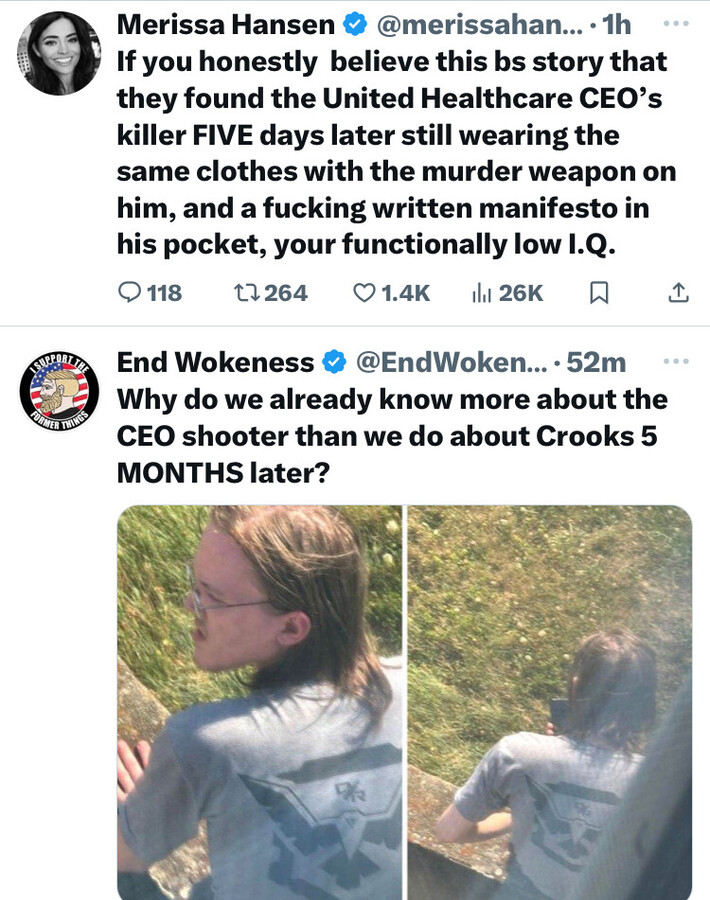This screenshot has width=710, height=900.
Task: Open Merissa Hansen display name link
Action: click(x=226, y=25)
